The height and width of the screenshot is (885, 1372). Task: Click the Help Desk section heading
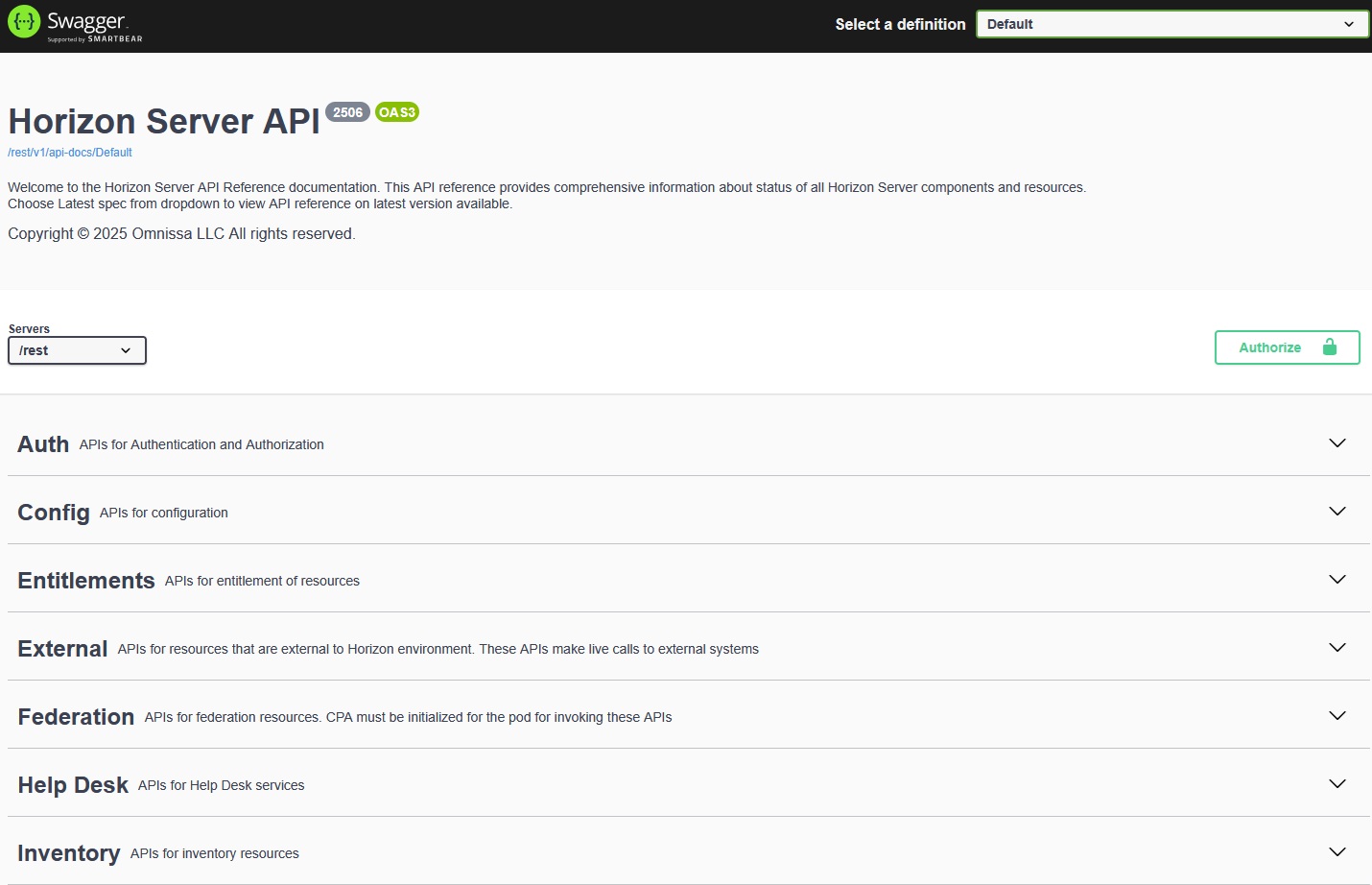73,785
